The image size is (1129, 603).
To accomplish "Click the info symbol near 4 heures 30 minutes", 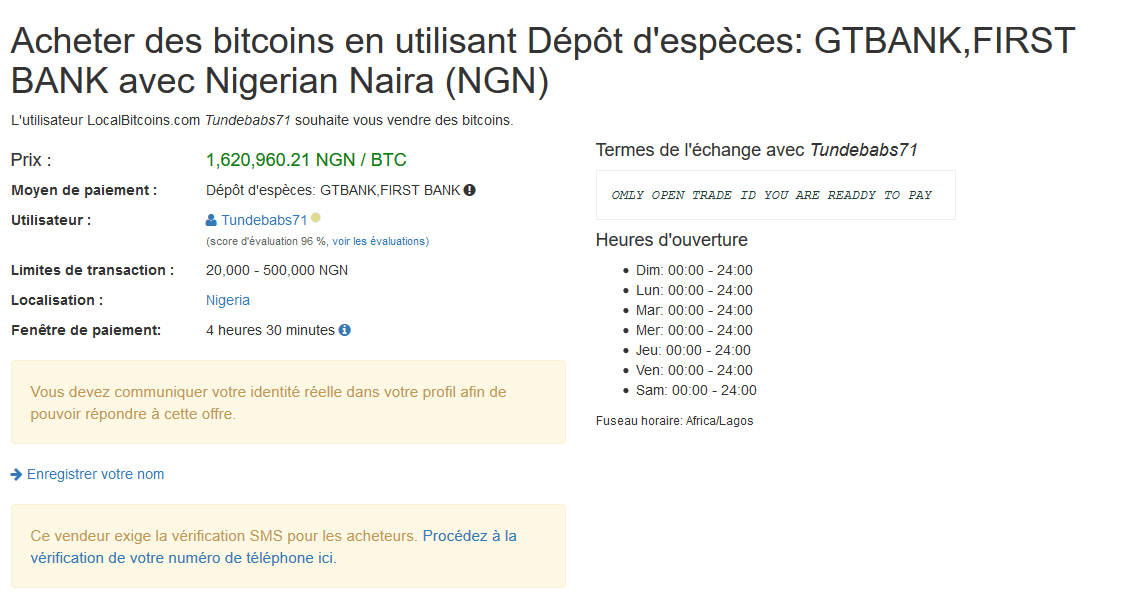I will tap(344, 330).
